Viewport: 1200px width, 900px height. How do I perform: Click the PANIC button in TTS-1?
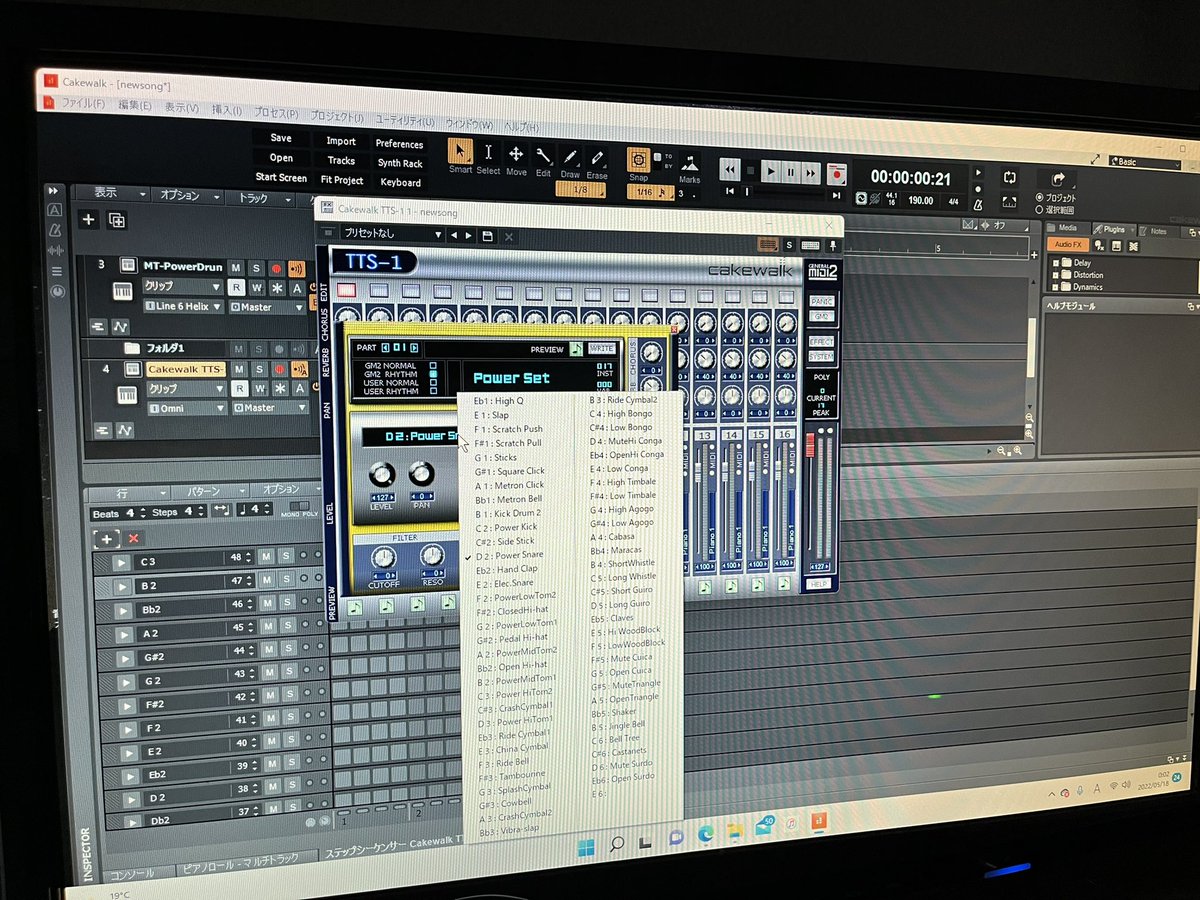[x=820, y=301]
